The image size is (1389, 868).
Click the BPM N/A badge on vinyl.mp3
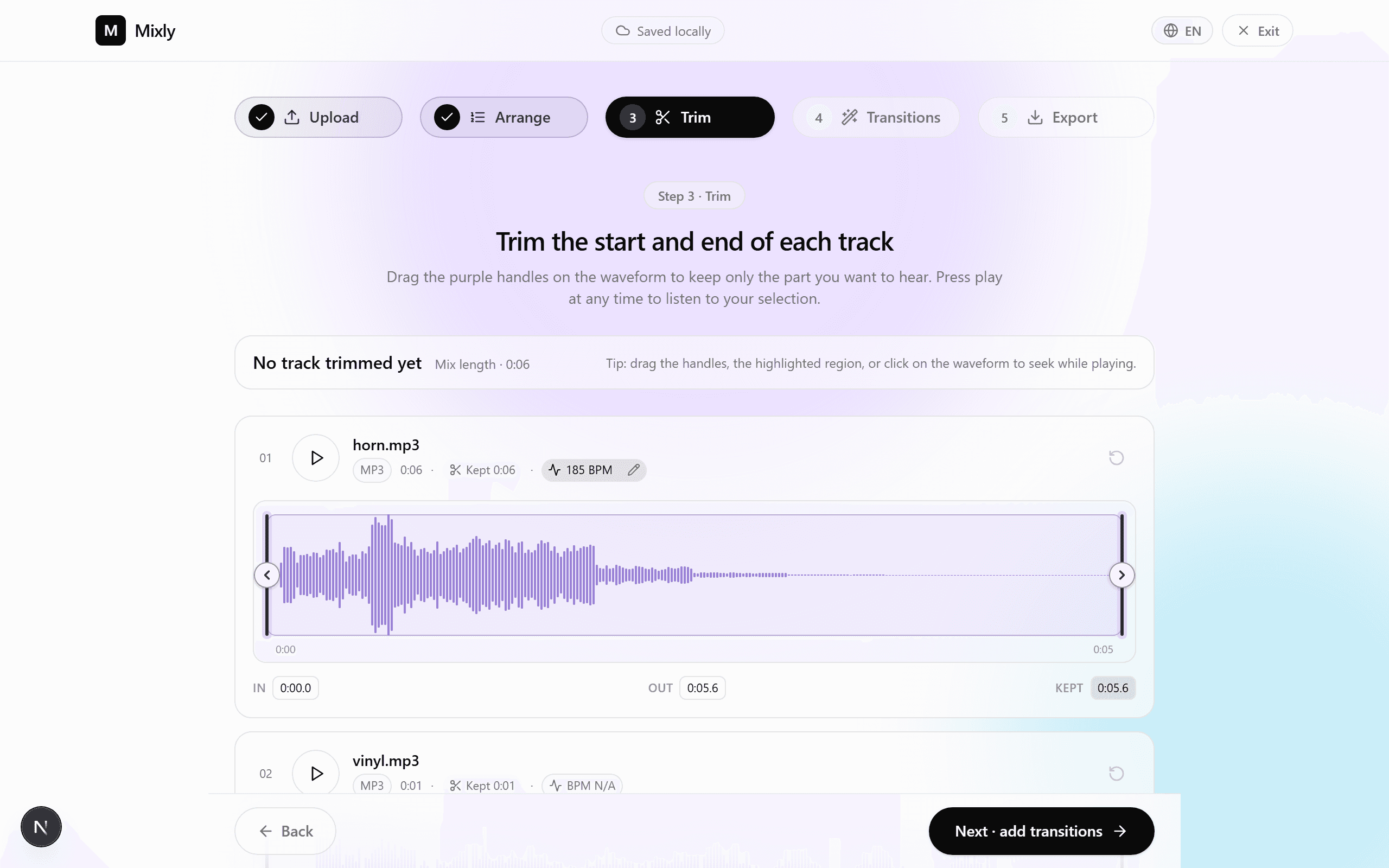click(582, 786)
